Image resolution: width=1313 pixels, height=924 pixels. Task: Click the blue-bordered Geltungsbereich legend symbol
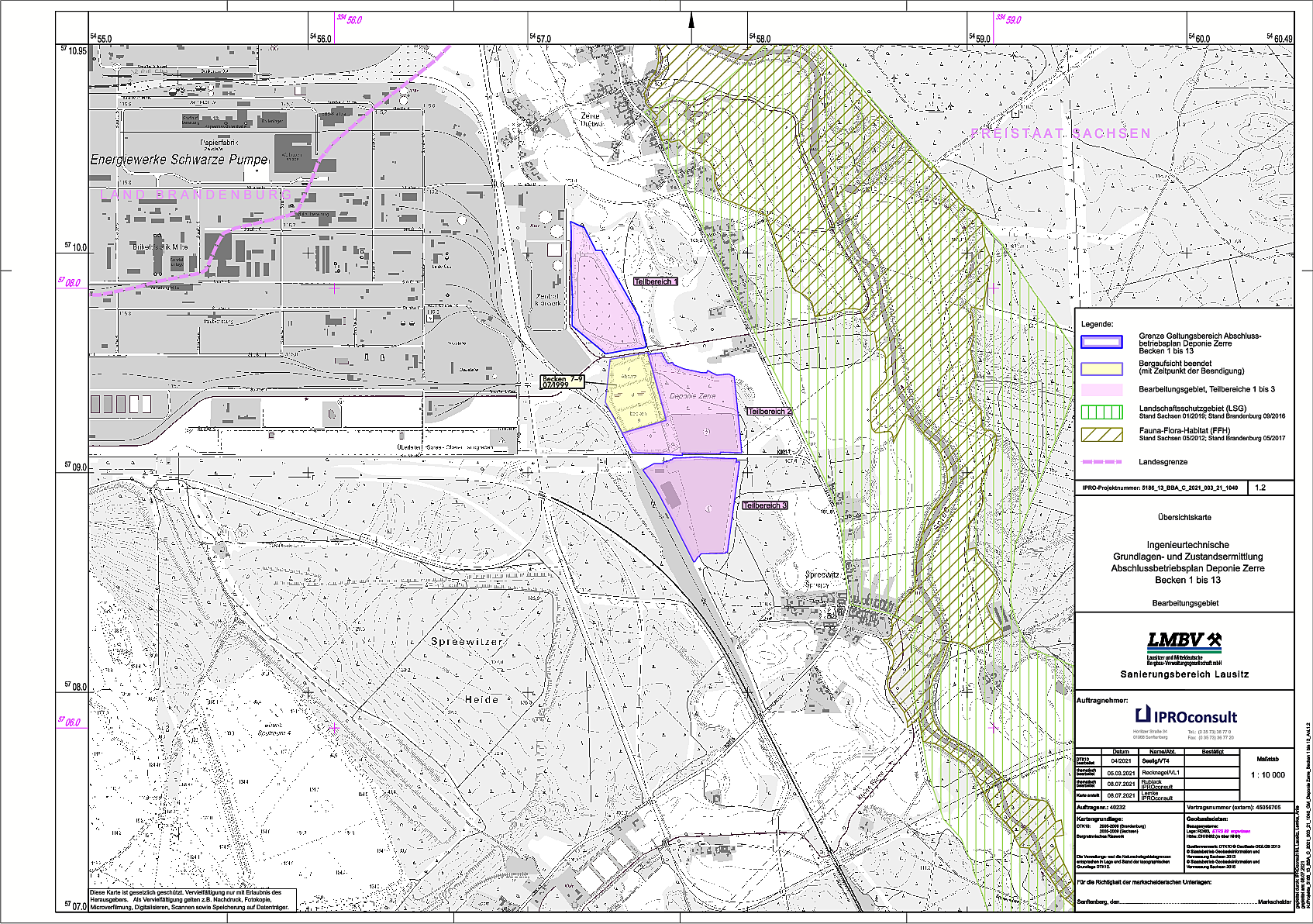pyautogui.click(x=1101, y=343)
